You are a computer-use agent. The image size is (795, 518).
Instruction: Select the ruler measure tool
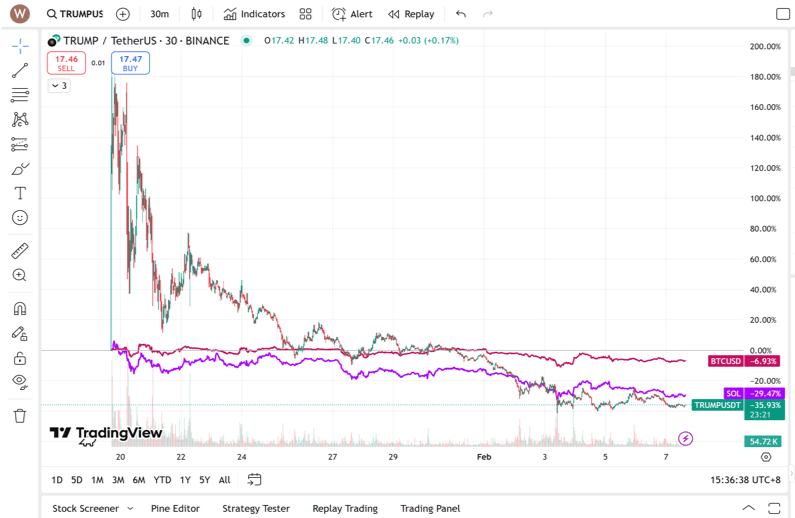pos(20,251)
